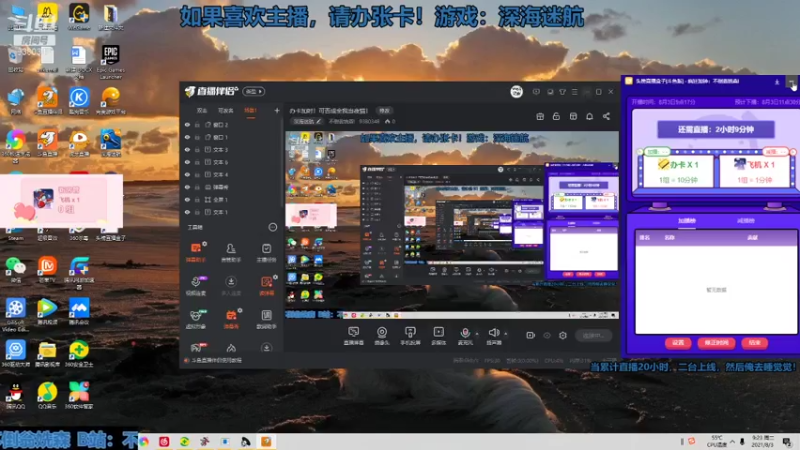Switch to the second scene tab
Viewport: 800px width, 450px height.
pos(226,110)
